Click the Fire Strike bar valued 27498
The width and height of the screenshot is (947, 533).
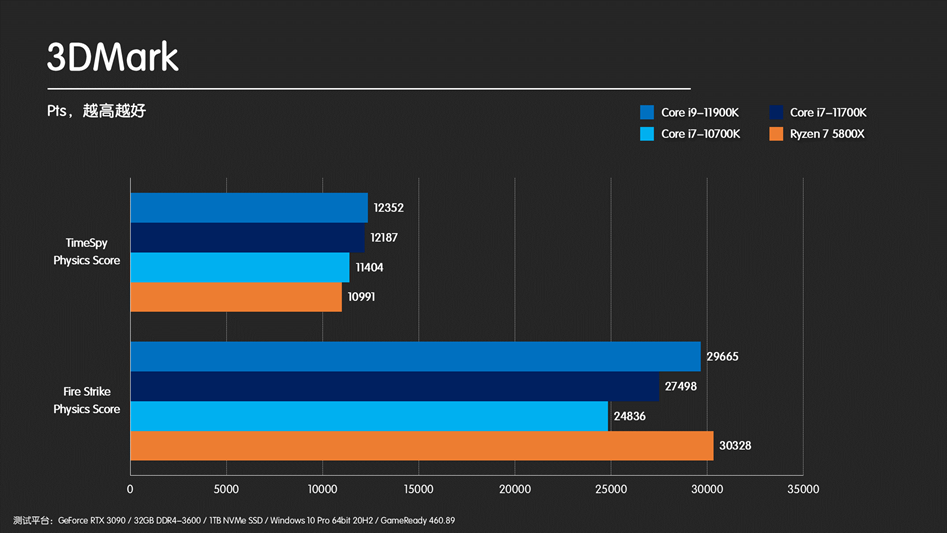(x=395, y=386)
